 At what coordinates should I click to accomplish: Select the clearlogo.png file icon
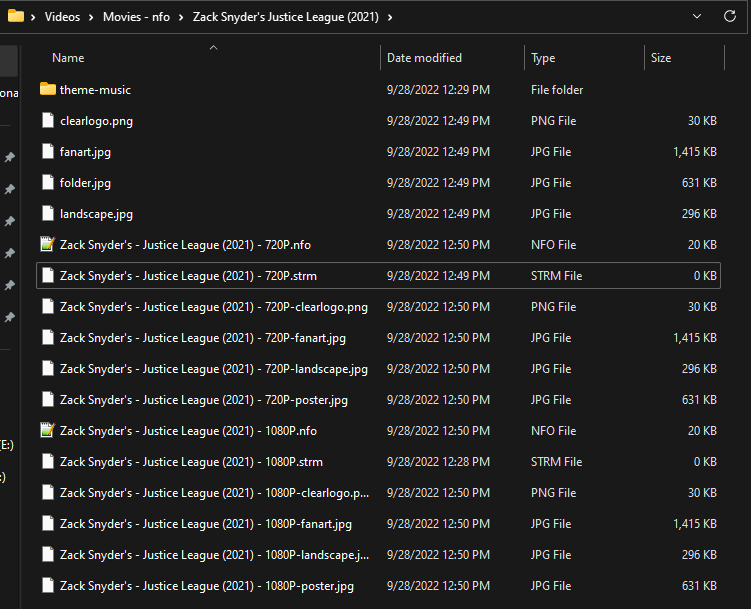pos(48,121)
